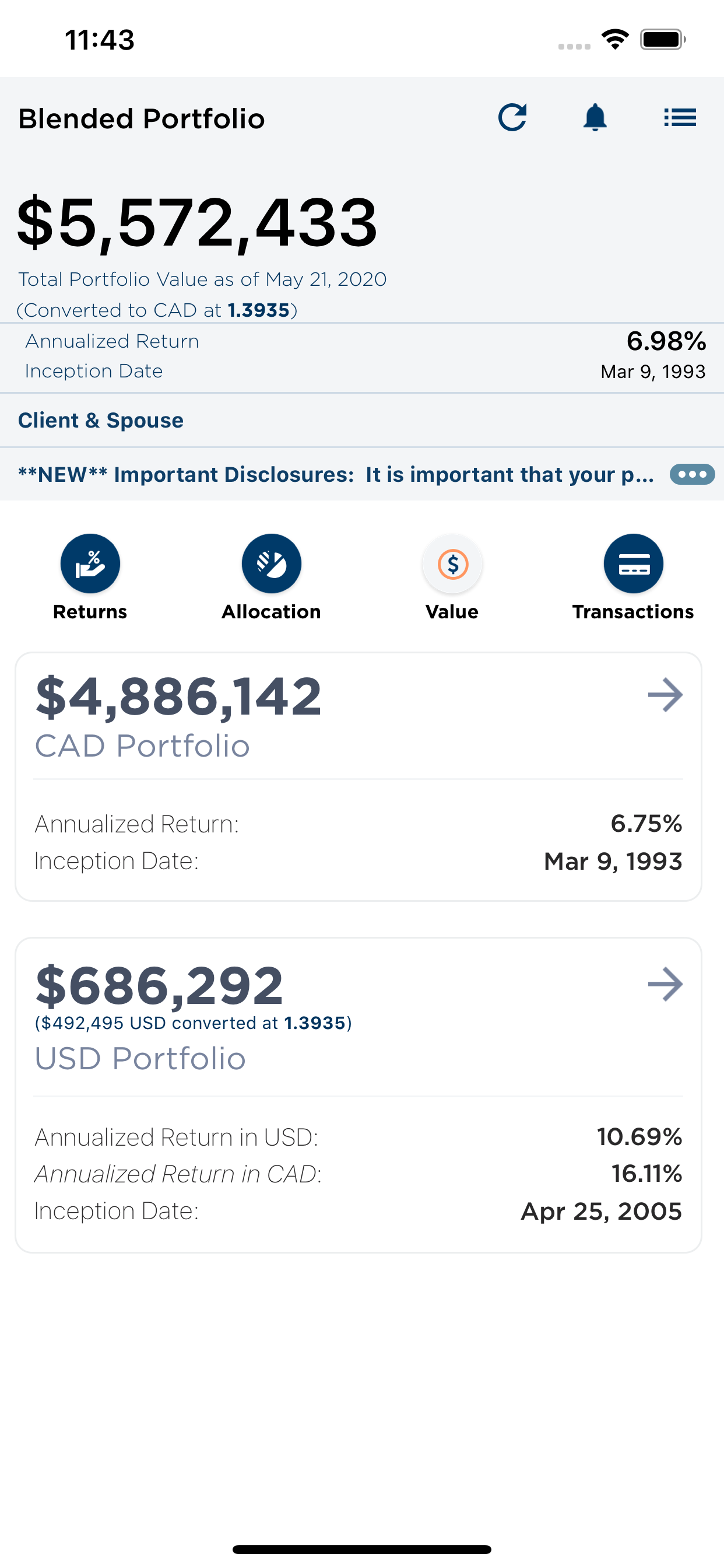Viewport: 724px width, 1568px height.
Task: Select the Client & Spouse account
Action: 101,421
